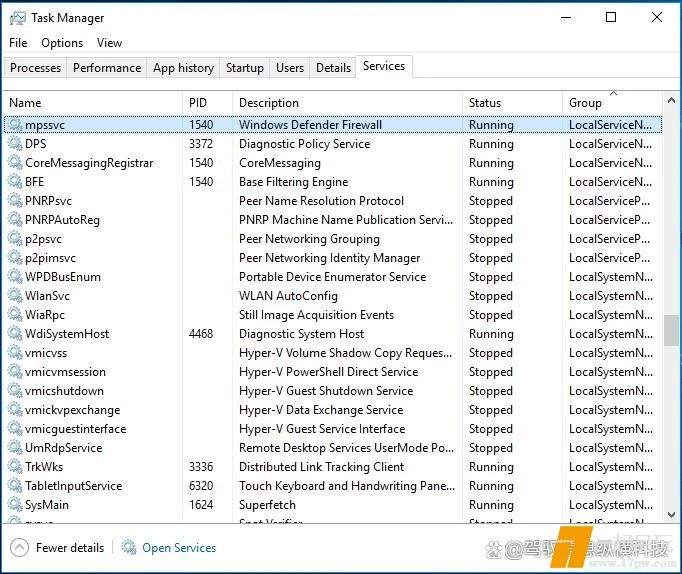Click the Superfetch description text

267,505
